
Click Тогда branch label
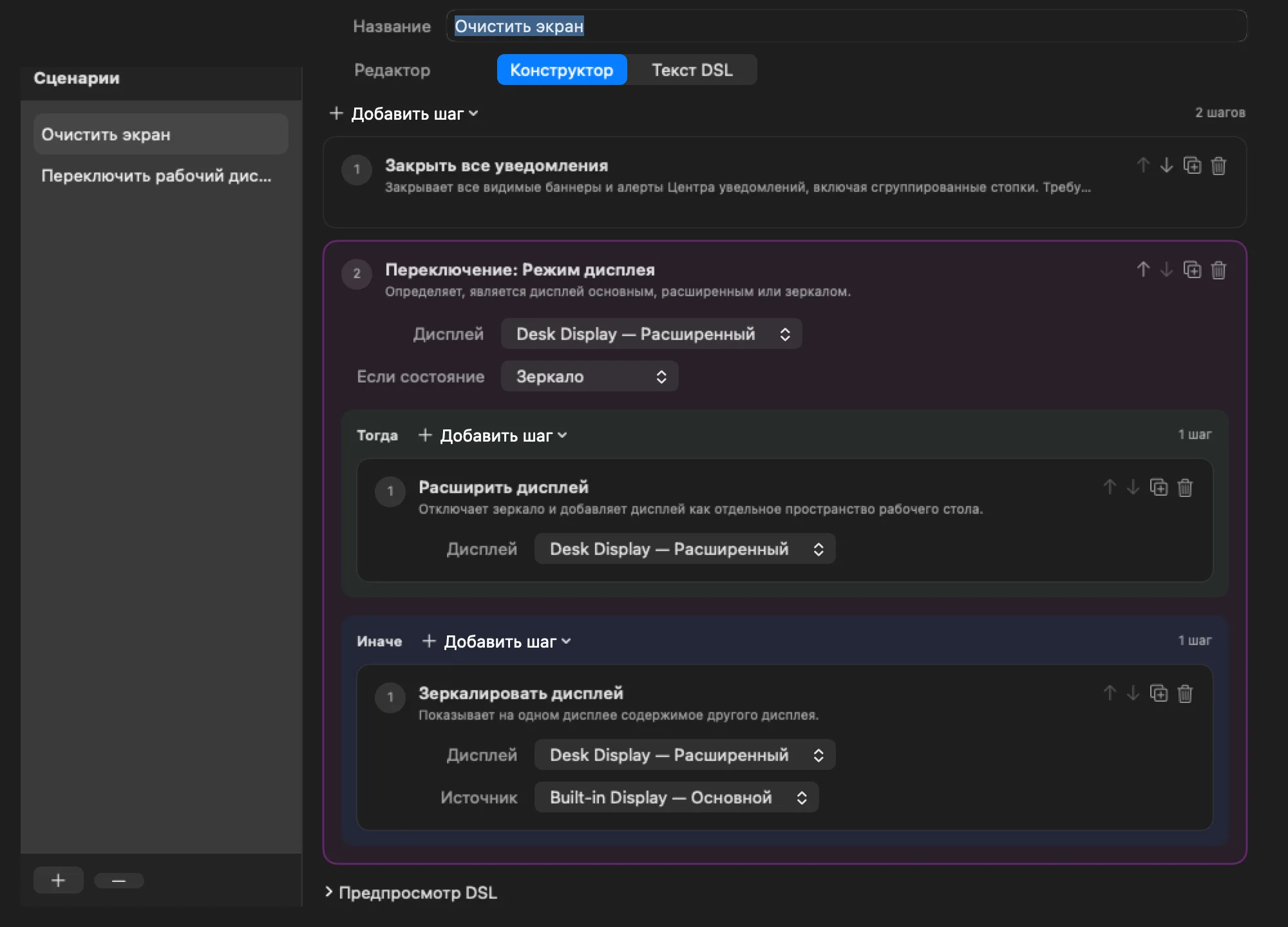[x=377, y=436]
